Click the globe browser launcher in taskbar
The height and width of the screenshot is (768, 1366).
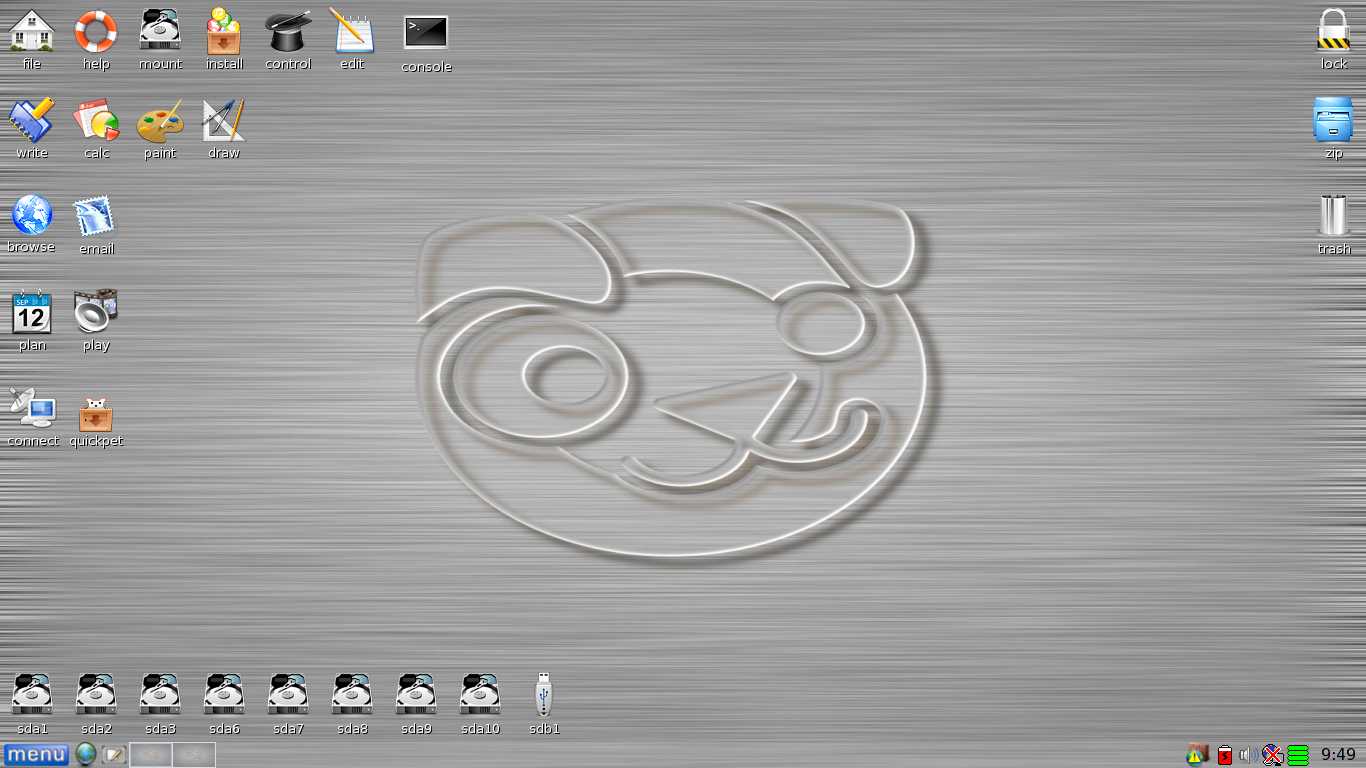86,755
